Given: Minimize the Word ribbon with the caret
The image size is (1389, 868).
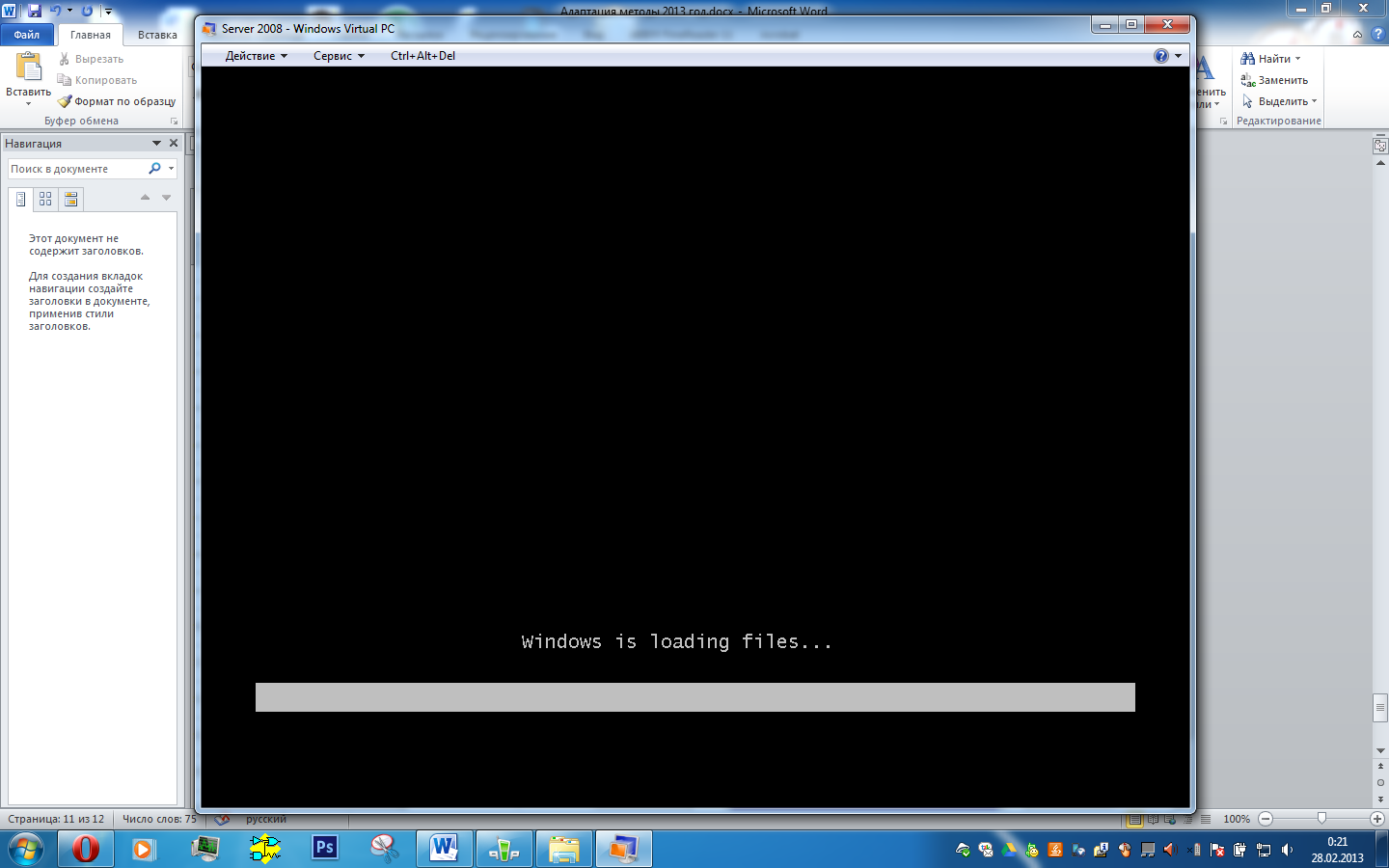Looking at the screenshot, I should click(x=1357, y=35).
